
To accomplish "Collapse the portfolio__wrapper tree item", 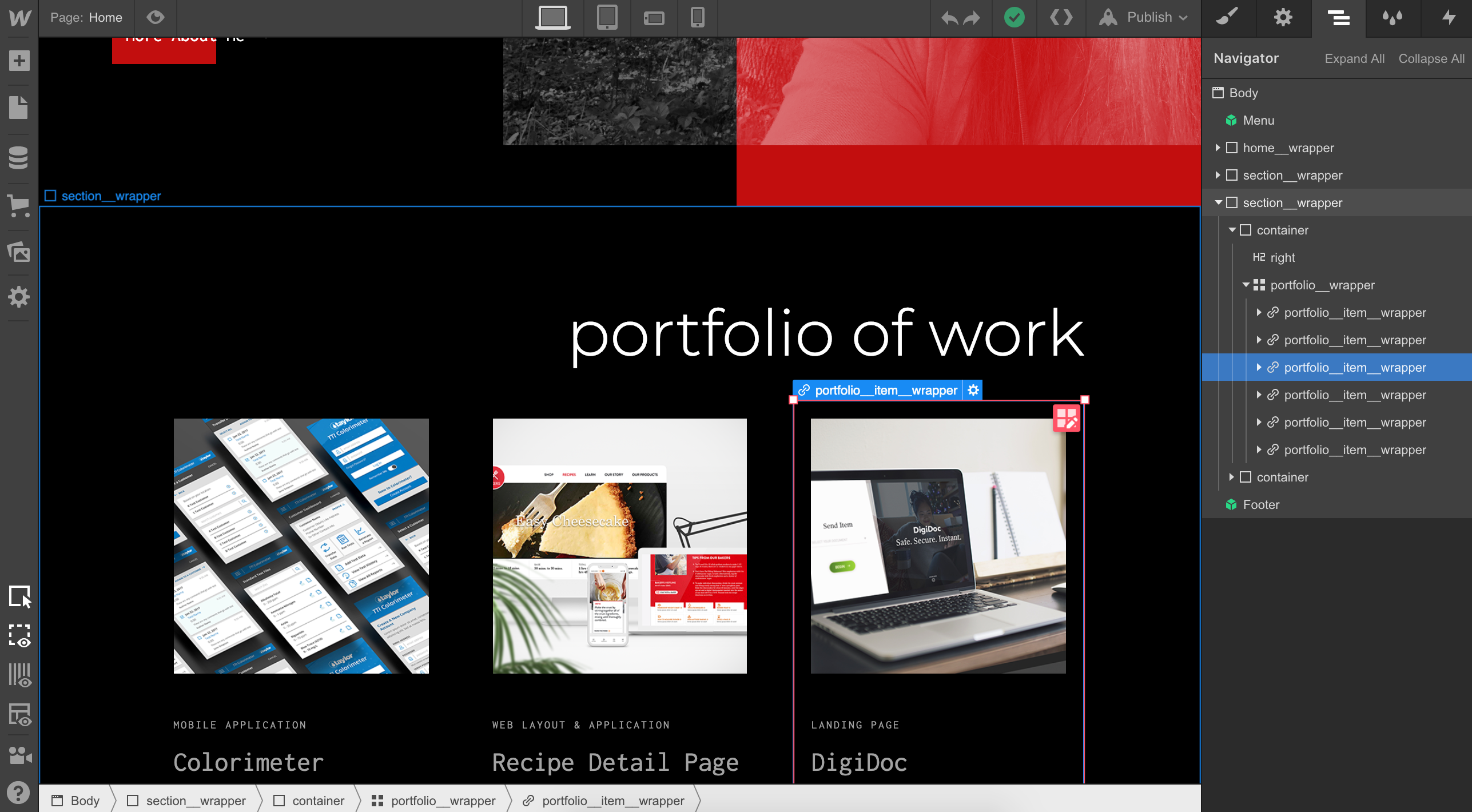I will pyautogui.click(x=1245, y=285).
